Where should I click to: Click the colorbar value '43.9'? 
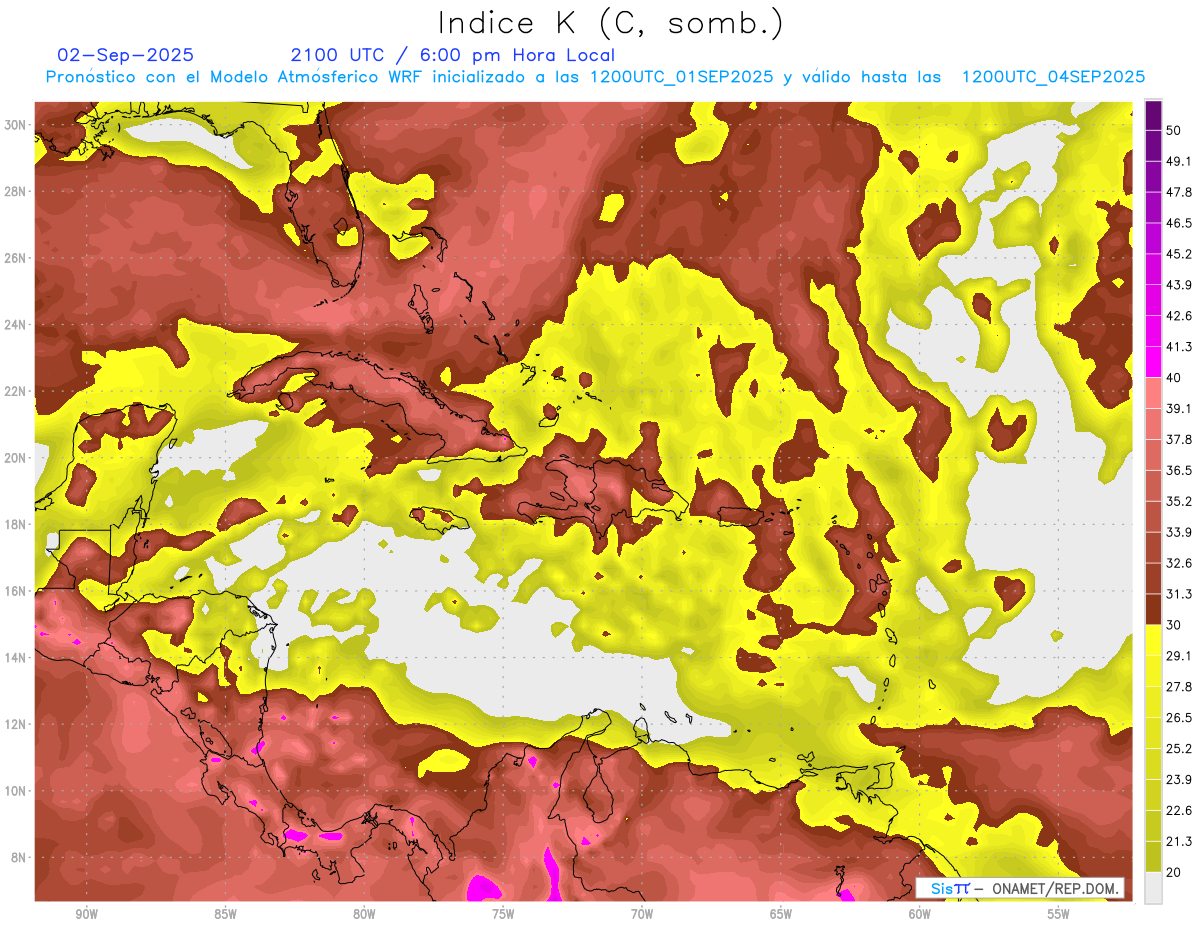tap(1179, 285)
